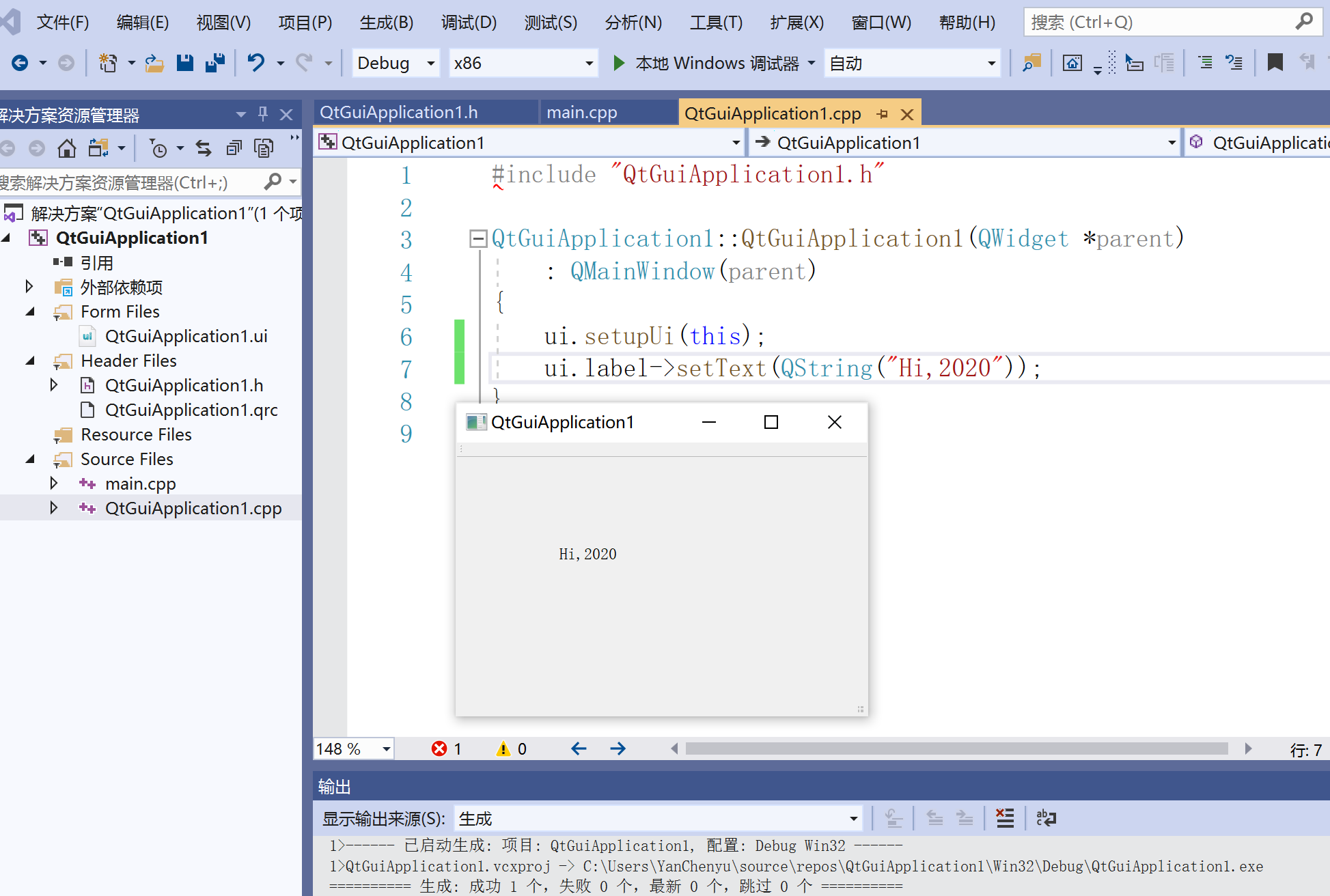Click the clear all output icon
The width and height of the screenshot is (1330, 896).
(1004, 818)
